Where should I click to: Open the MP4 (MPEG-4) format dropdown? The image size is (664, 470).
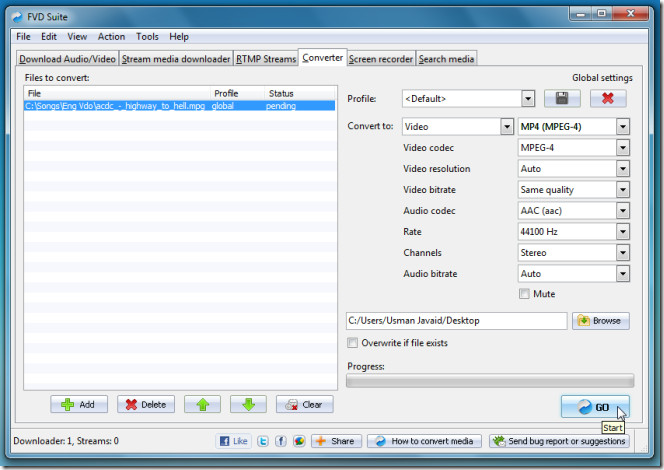(x=622, y=127)
